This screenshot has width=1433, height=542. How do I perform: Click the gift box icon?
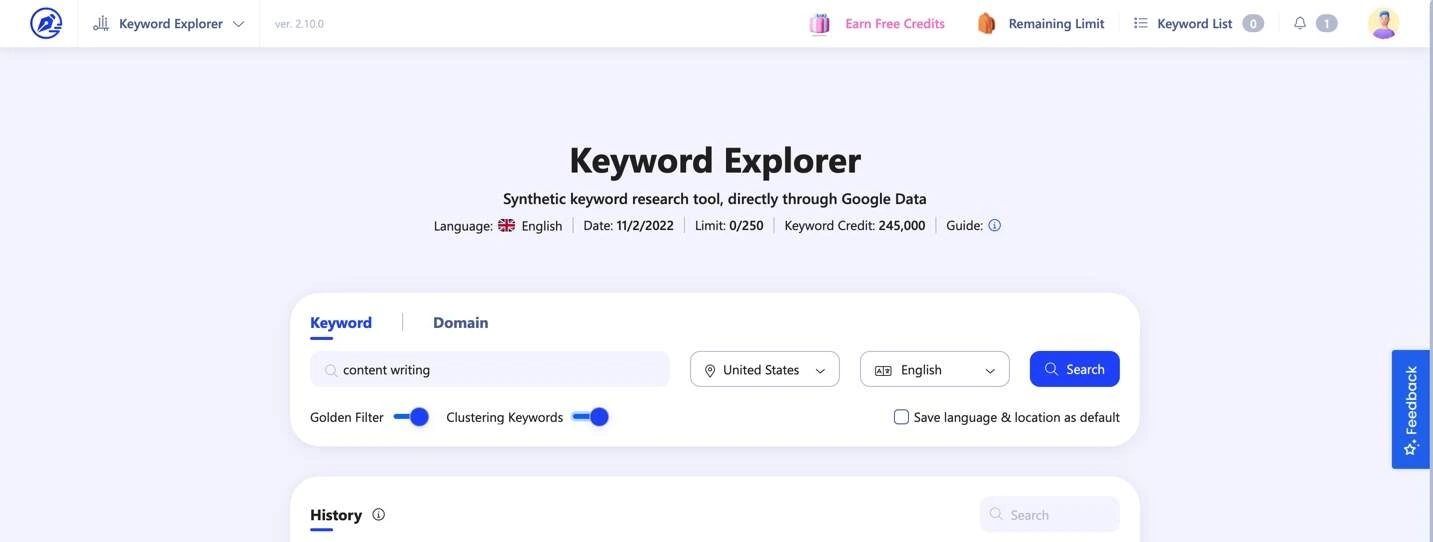pos(820,24)
